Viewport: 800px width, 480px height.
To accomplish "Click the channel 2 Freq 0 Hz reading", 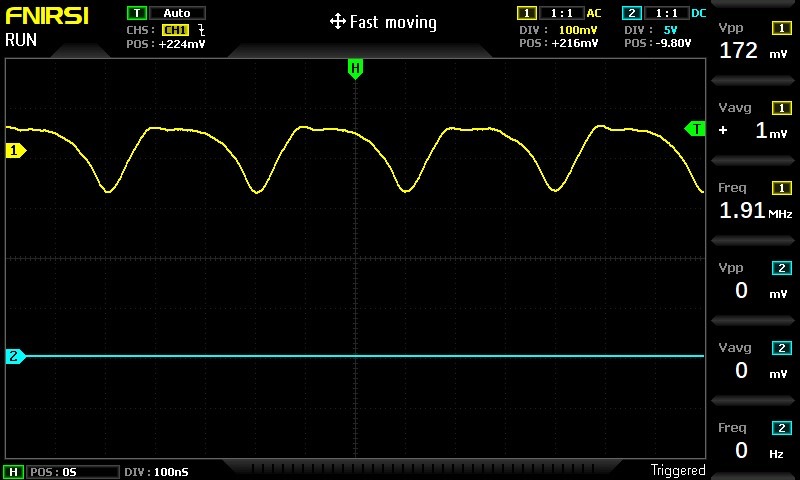I will point(759,451).
